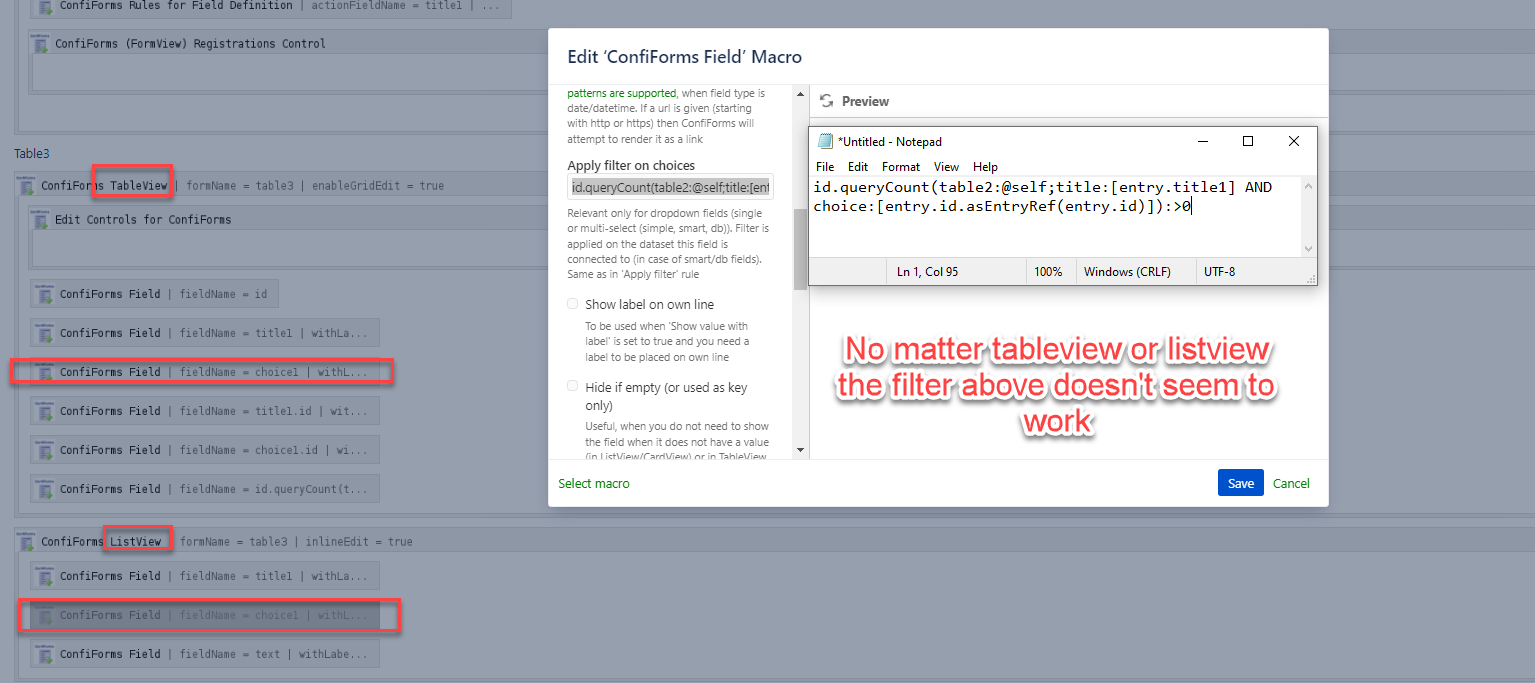Enable the 'Hide if empty' checkbox
This screenshot has height=683, width=1535.
tap(572, 386)
